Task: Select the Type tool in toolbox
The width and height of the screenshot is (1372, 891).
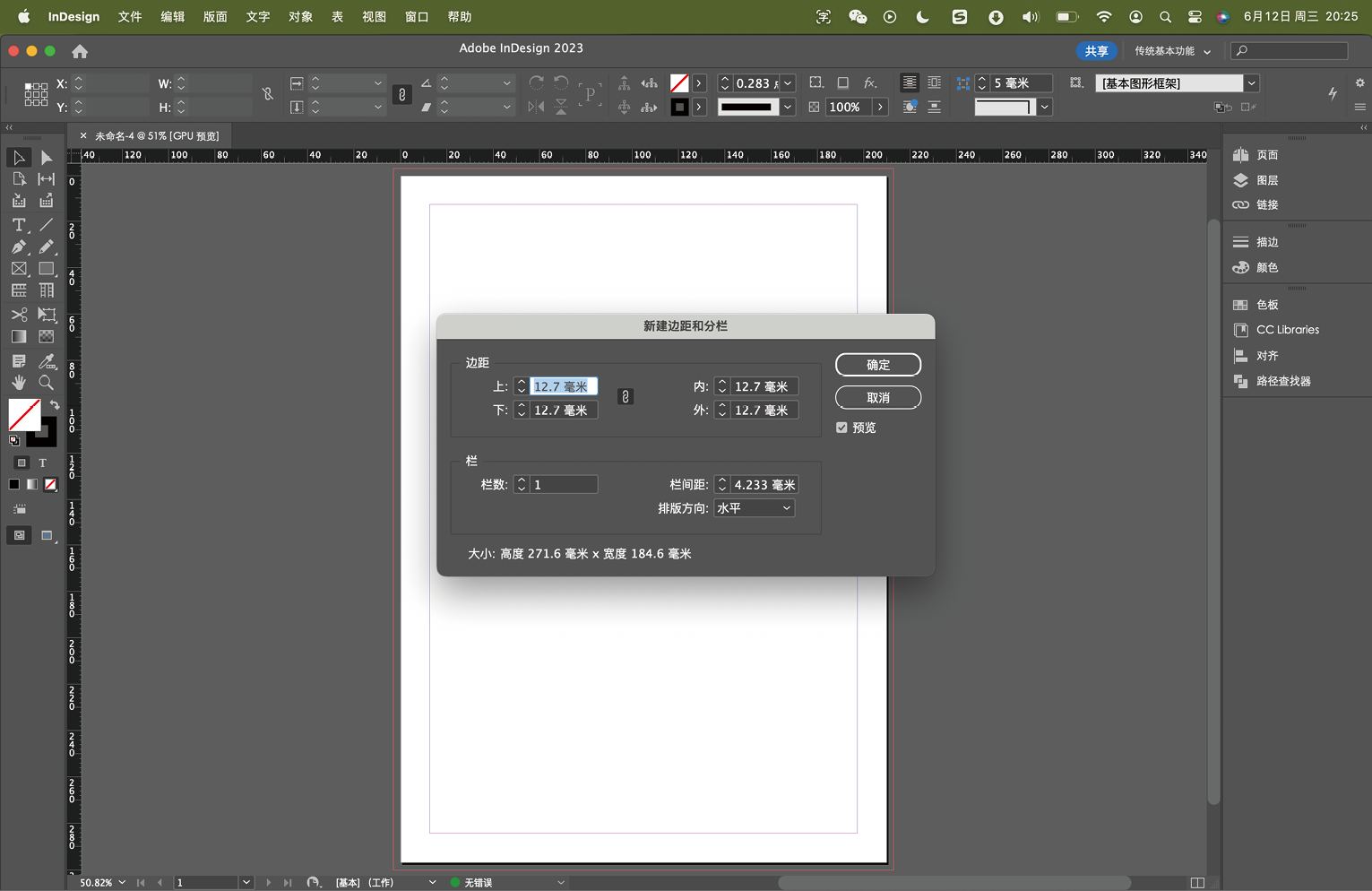Action: [x=19, y=225]
